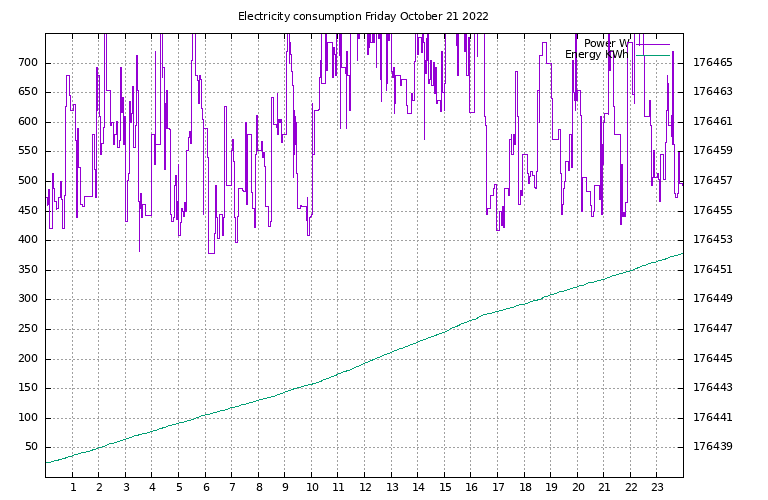Click hour label 20 on the x-axis

coord(578,487)
